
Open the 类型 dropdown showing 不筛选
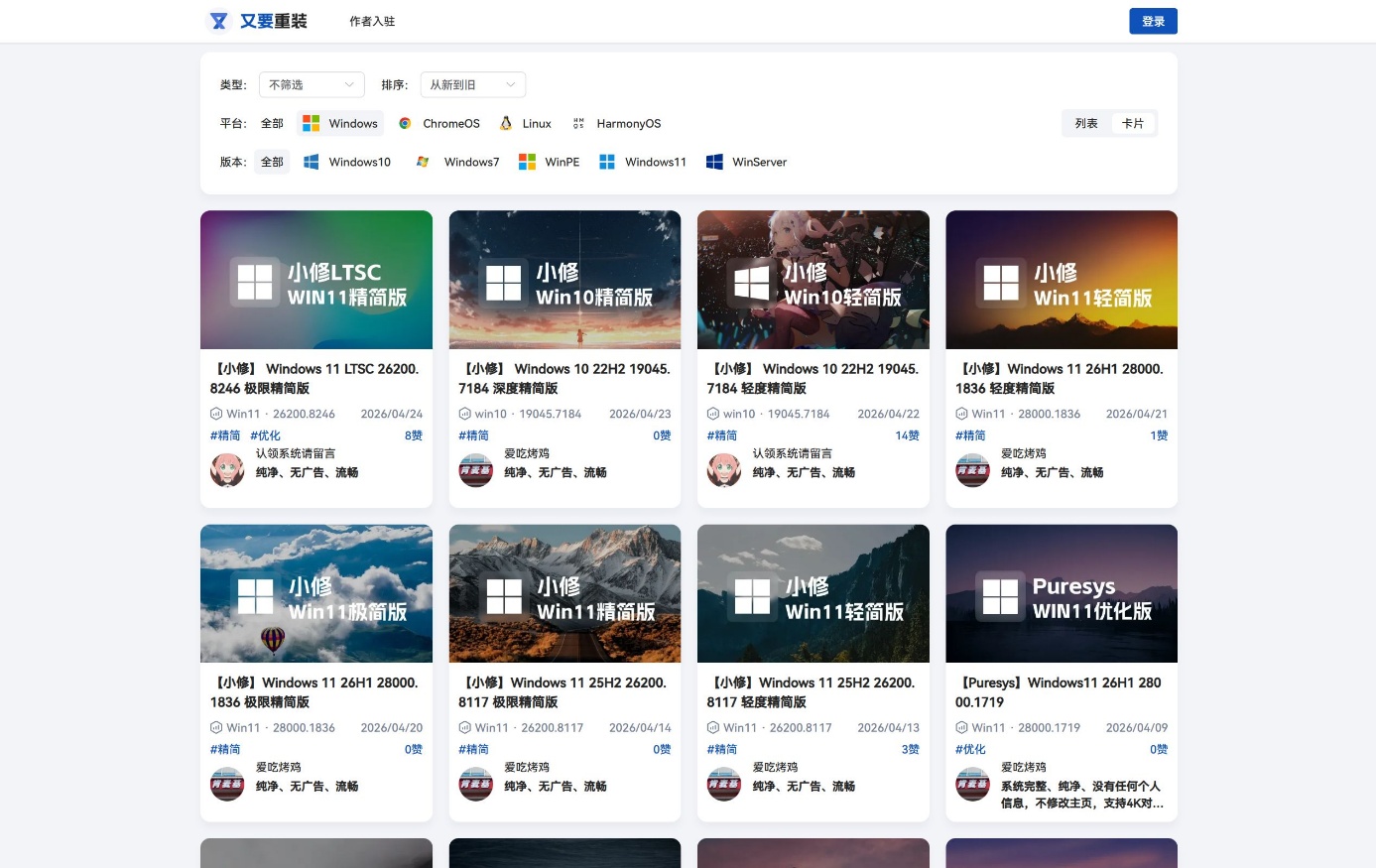click(x=312, y=85)
